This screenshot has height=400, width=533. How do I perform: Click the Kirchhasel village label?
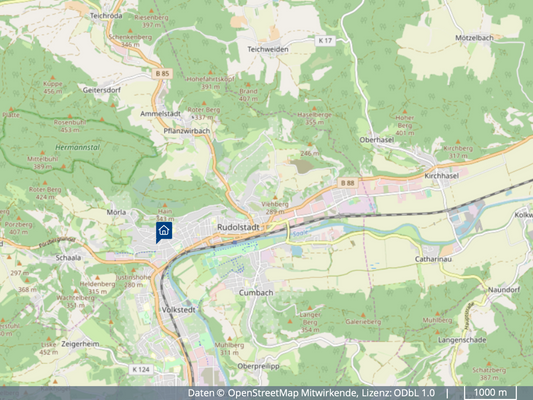[442, 176]
